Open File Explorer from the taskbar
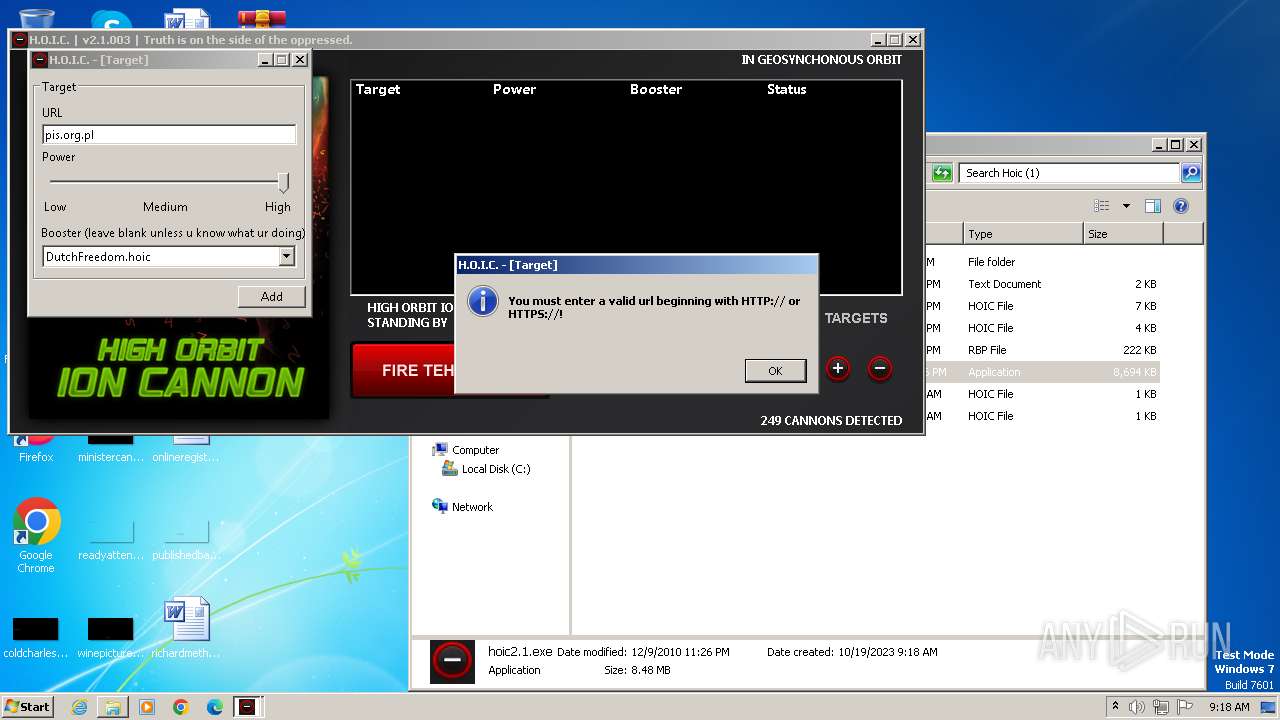Viewport: 1280px width, 720px height. click(113, 707)
